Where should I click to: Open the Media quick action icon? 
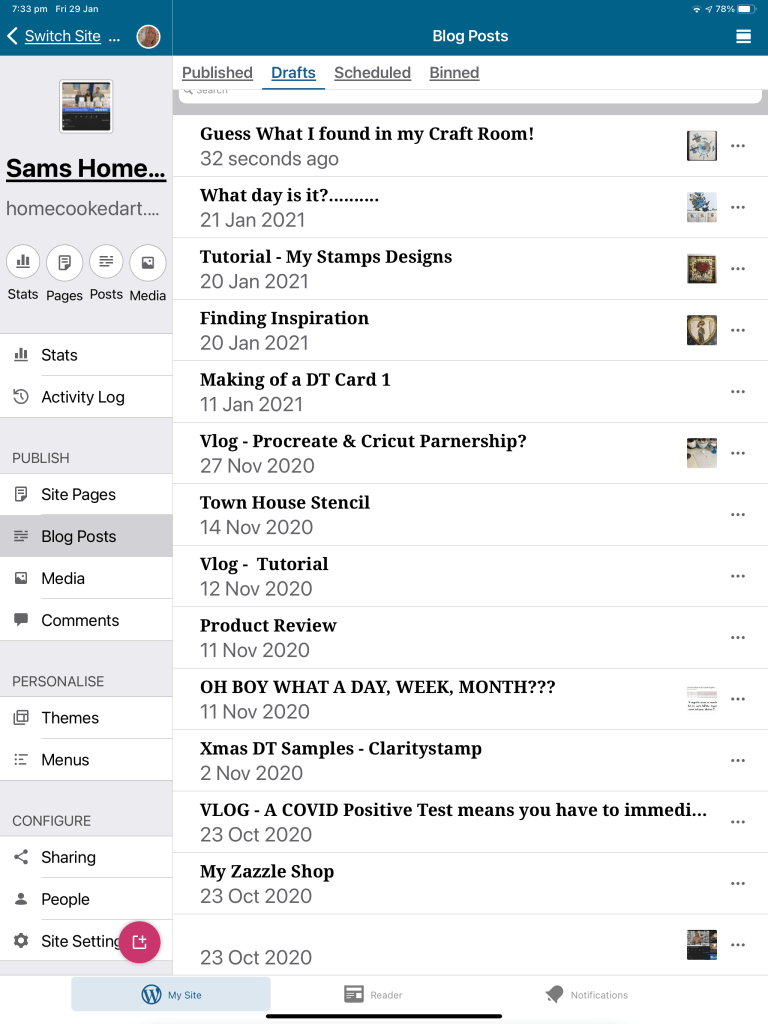point(148,262)
